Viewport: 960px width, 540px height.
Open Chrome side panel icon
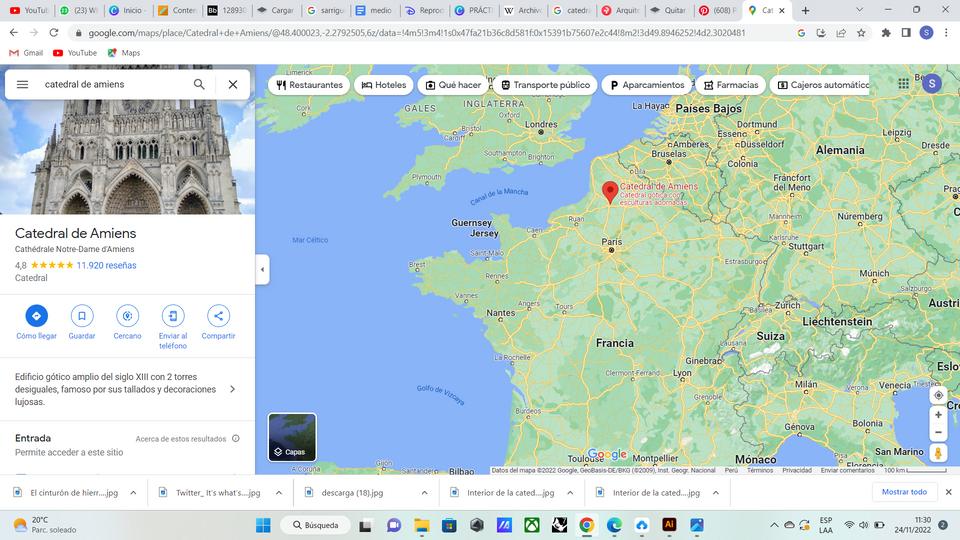906,33
